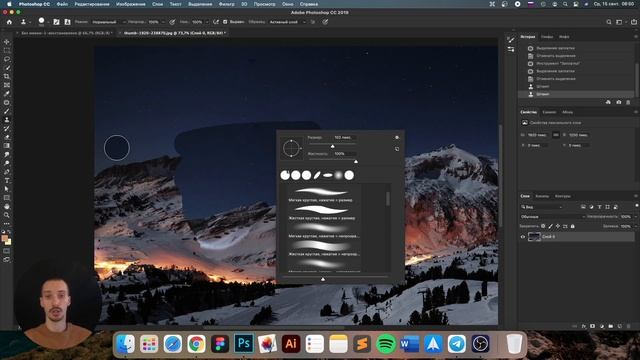640x360 pixels.
Task: Open the Файл menu
Action: coord(62,4)
